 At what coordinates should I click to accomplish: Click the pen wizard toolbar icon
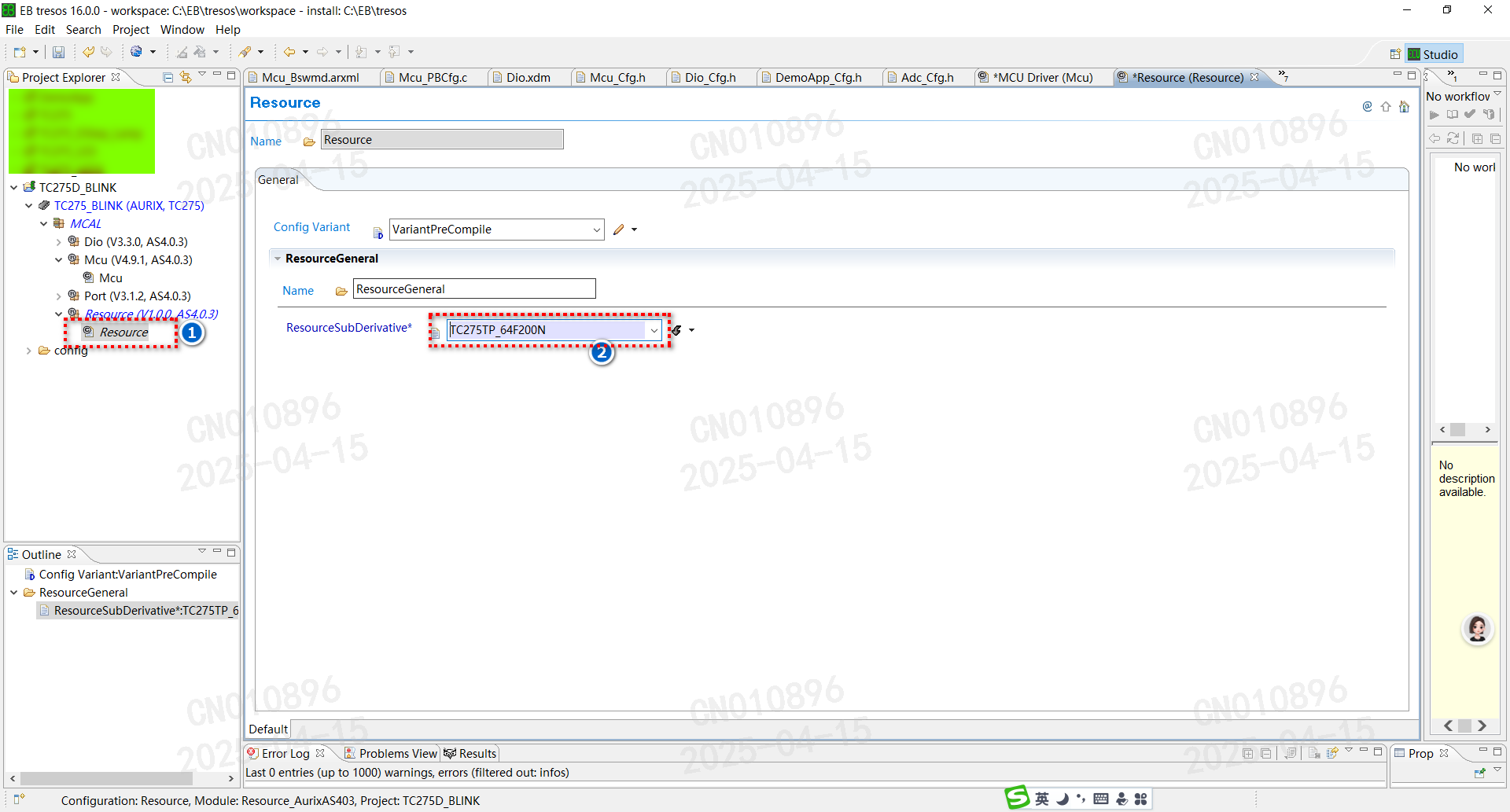pyautogui.click(x=245, y=52)
